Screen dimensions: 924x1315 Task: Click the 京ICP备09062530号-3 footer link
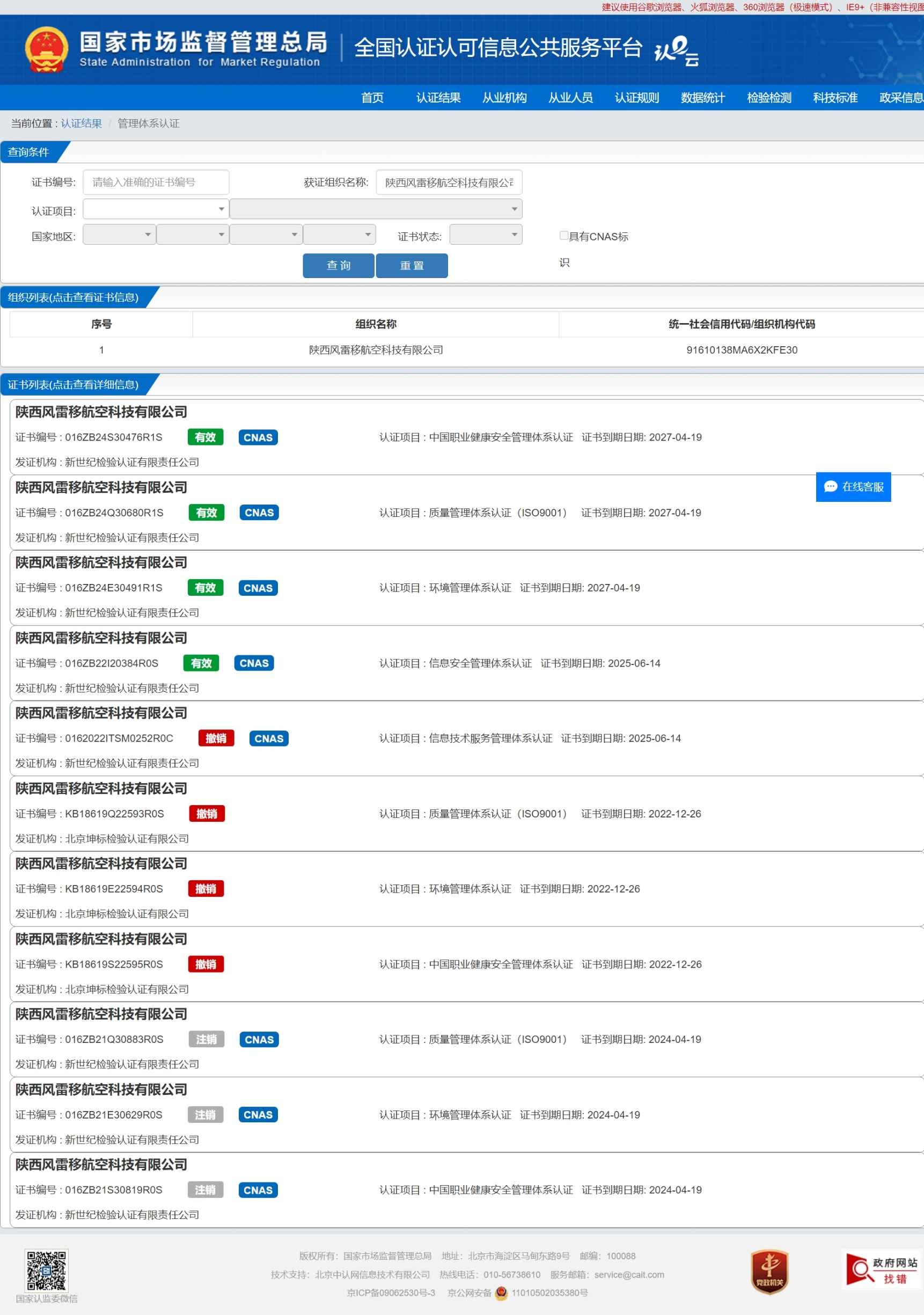pyautogui.click(x=391, y=1293)
